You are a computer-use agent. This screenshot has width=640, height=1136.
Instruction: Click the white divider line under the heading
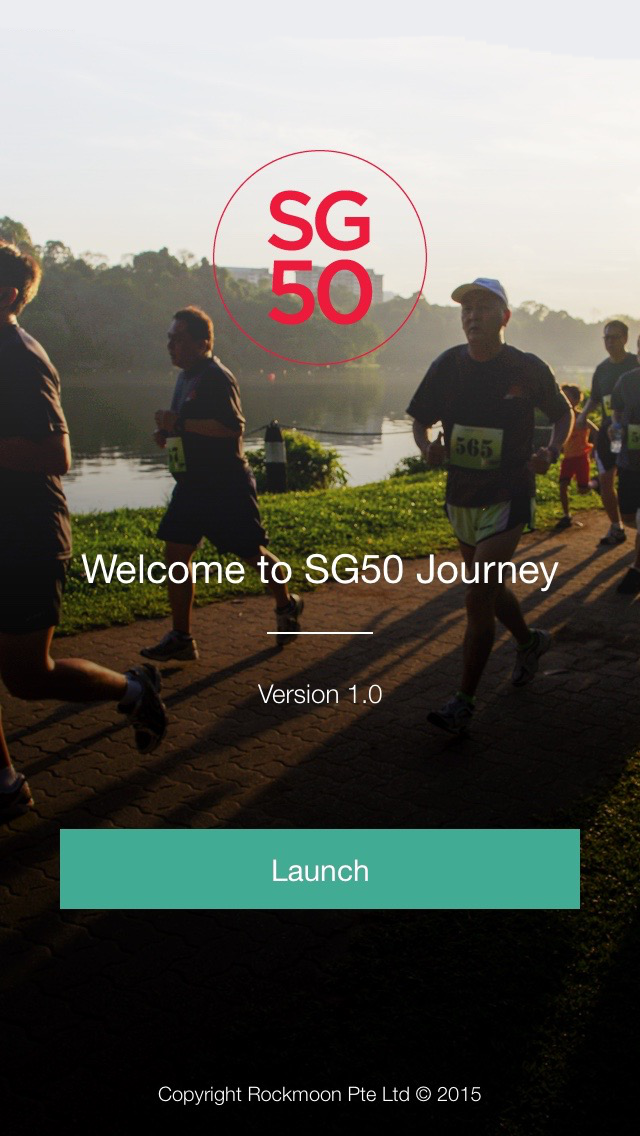point(320,632)
